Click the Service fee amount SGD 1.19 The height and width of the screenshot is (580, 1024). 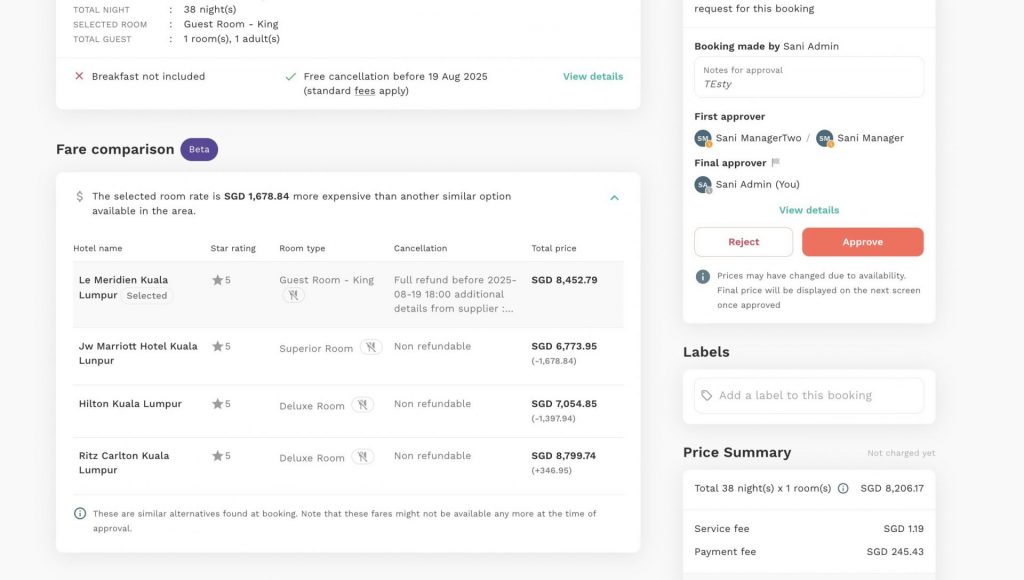coord(904,529)
